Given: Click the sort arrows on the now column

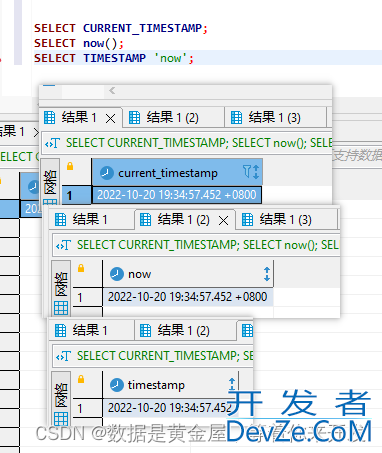Looking at the screenshot, I should (267, 274).
